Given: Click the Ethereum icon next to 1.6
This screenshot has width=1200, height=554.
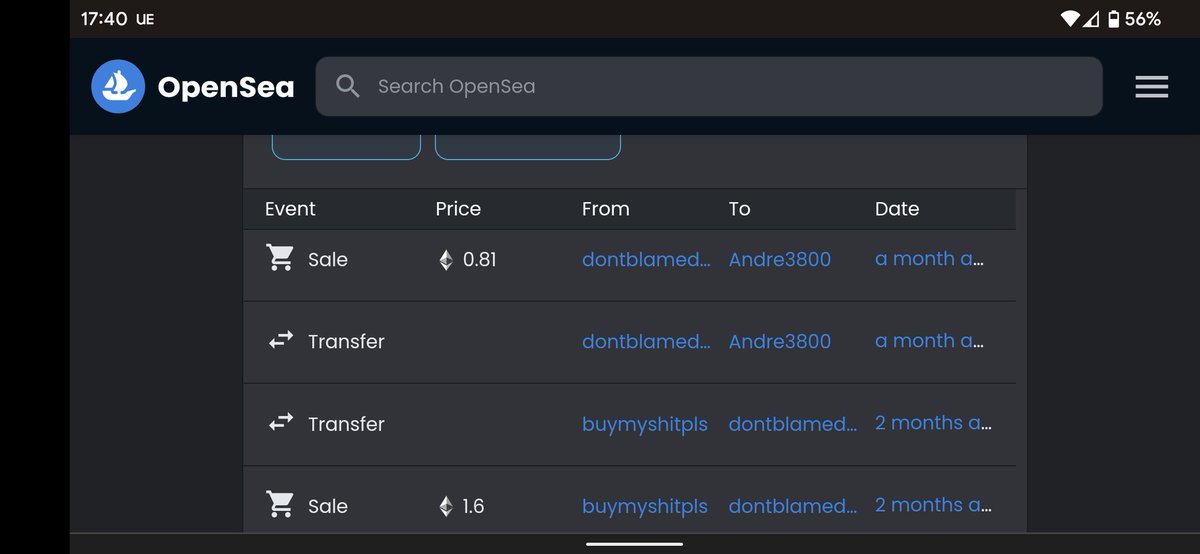Looking at the screenshot, I should (446, 507).
